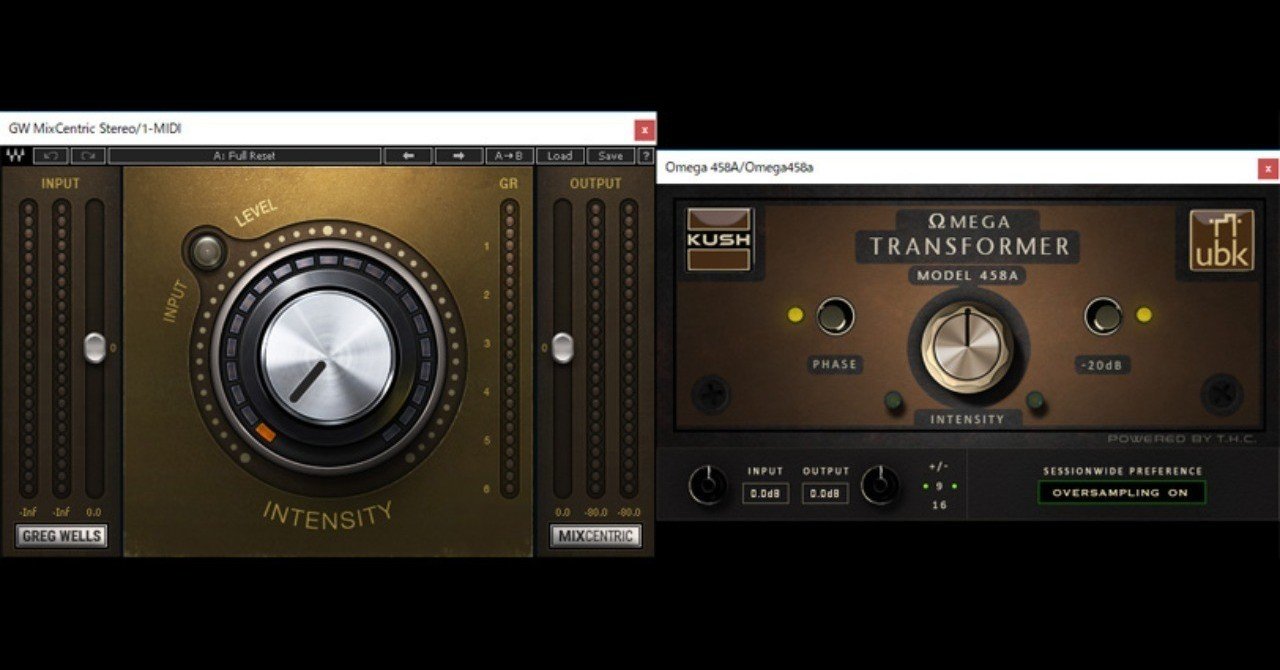The image size is (1280, 670).
Task: Select the GW MixCentric window title bar
Action: pyautogui.click(x=300, y=130)
